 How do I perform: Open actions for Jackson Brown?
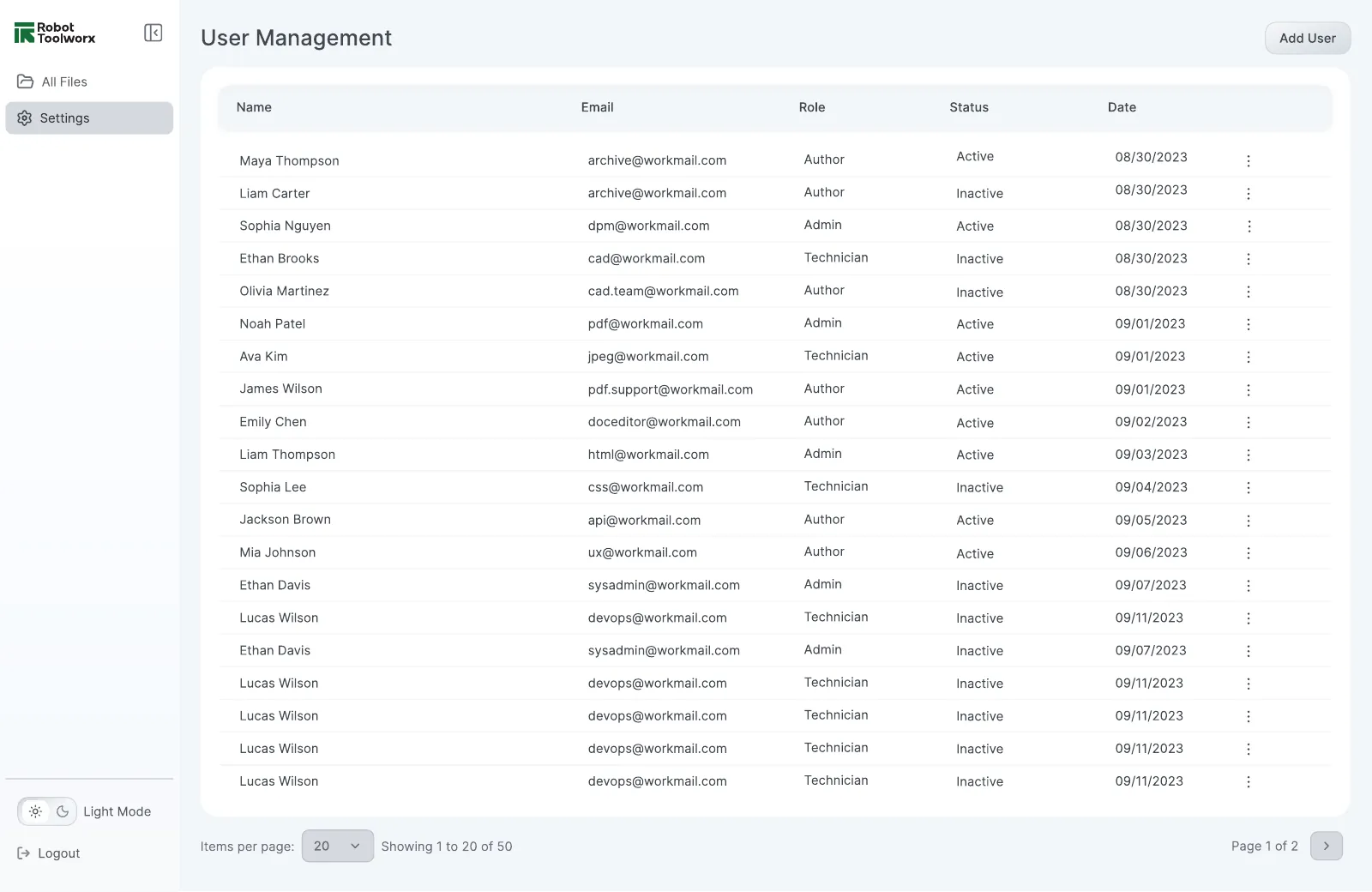coord(1249,521)
